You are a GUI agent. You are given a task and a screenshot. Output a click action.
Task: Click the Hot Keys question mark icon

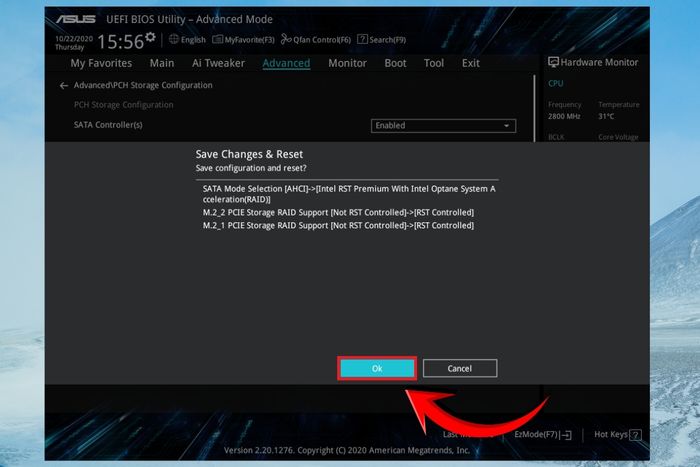click(x=636, y=434)
